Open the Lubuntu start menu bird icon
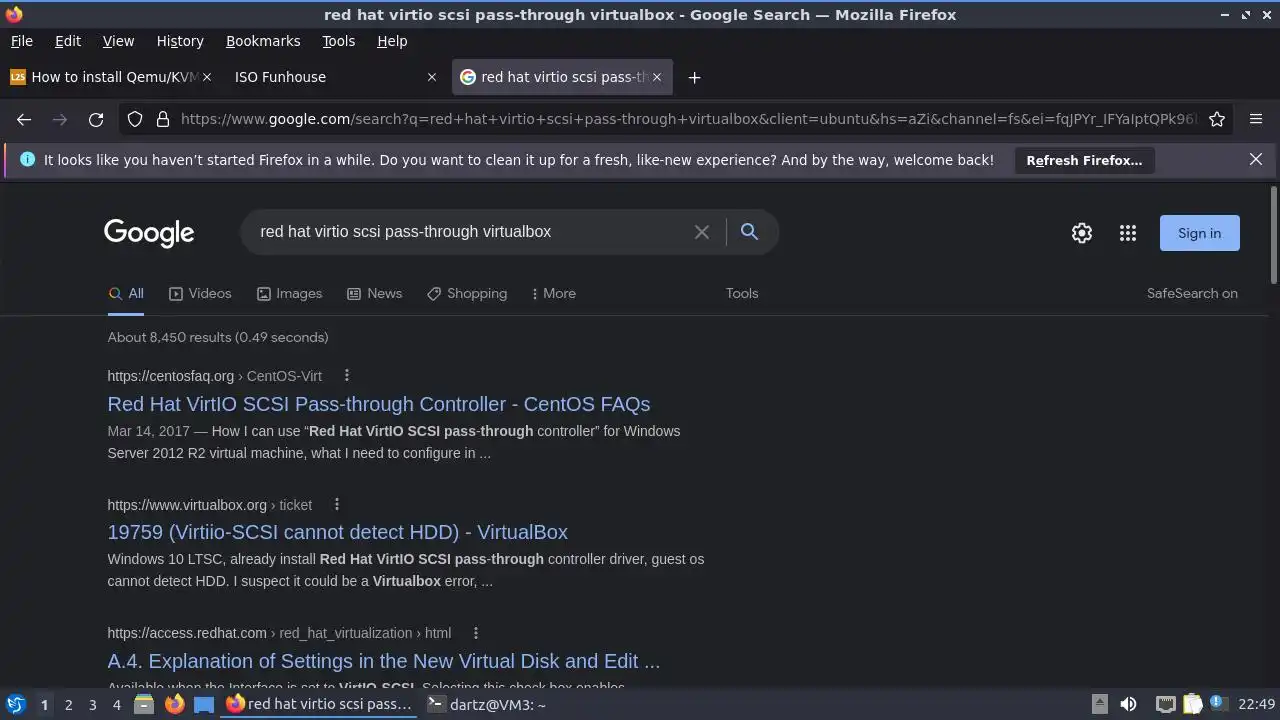Image resolution: width=1280 pixels, height=720 pixels. point(15,704)
